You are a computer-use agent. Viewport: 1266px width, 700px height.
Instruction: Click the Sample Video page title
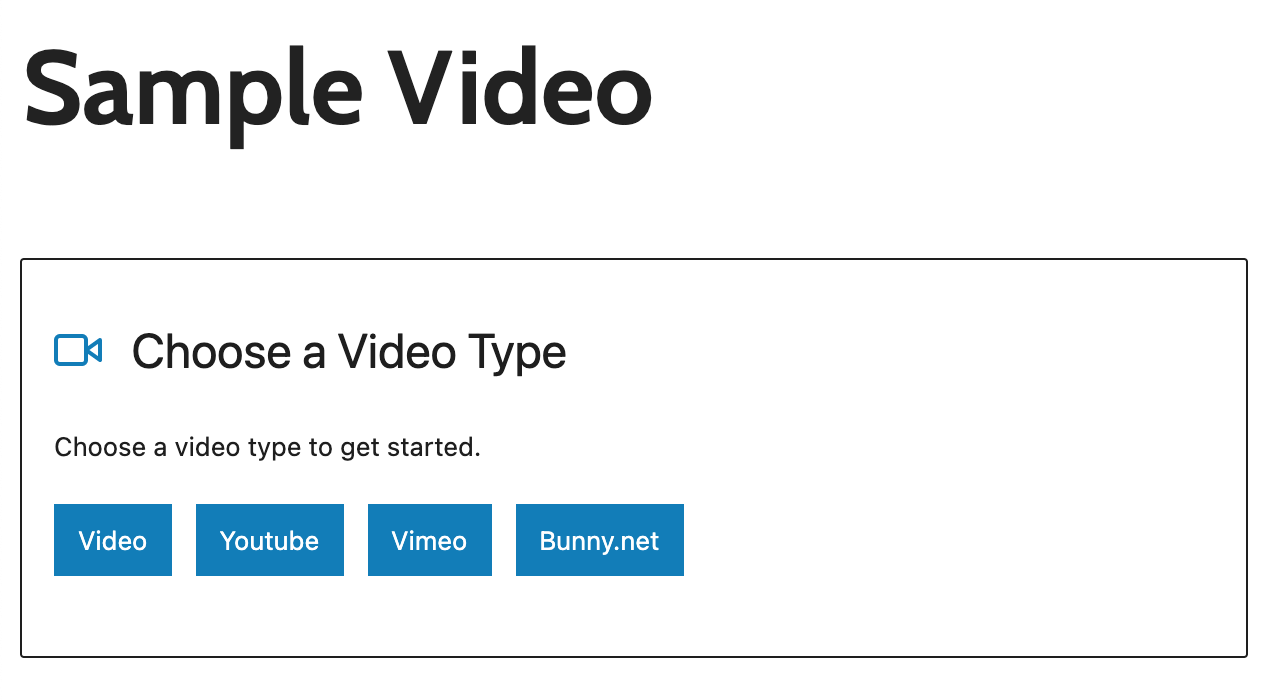coord(338,87)
